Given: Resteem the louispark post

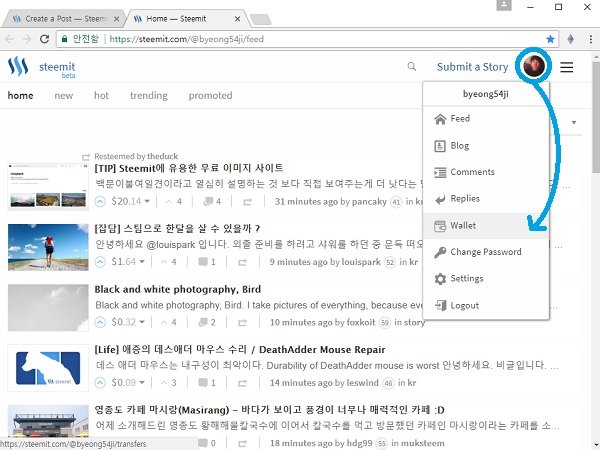Looking at the screenshot, I should tap(242, 262).
